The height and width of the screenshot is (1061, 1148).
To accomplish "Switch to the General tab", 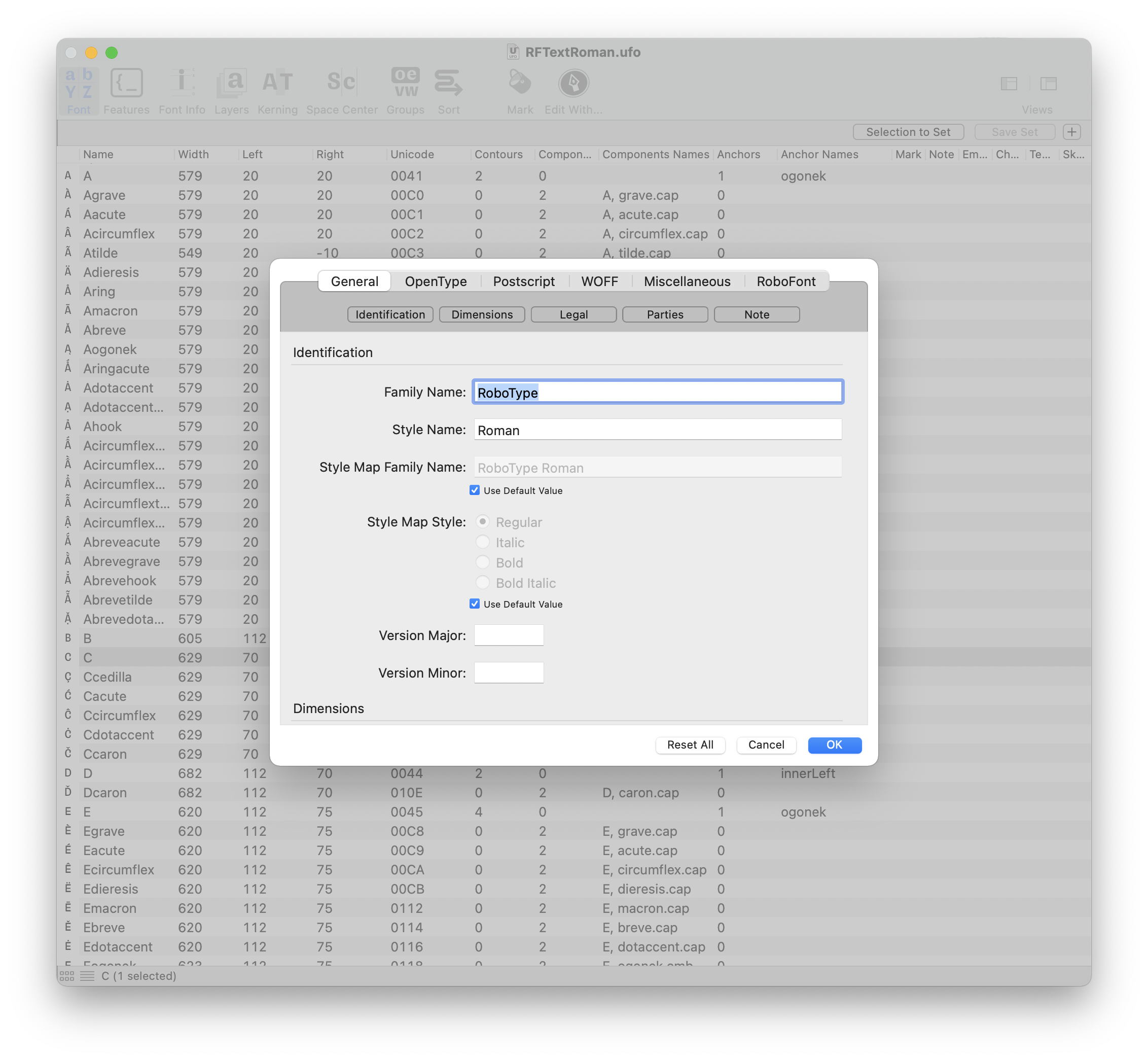I will pyautogui.click(x=354, y=281).
